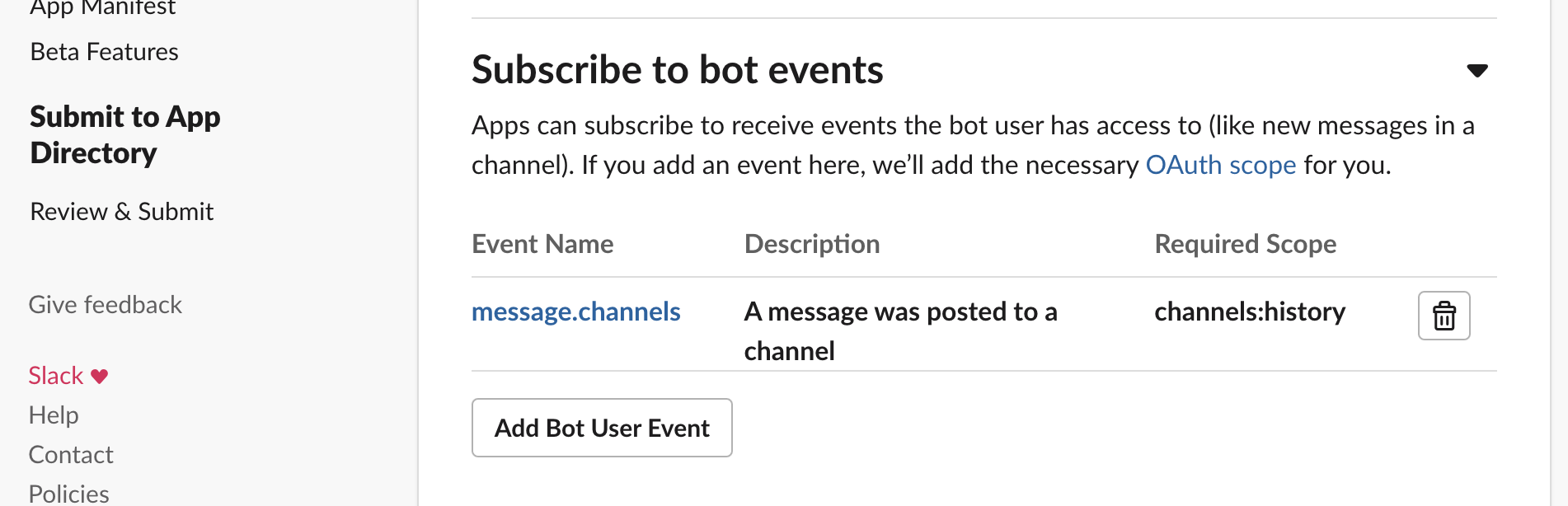Viewport: 1568px width, 506px height.
Task: Click the Add Bot User Event button
Action: (601, 428)
